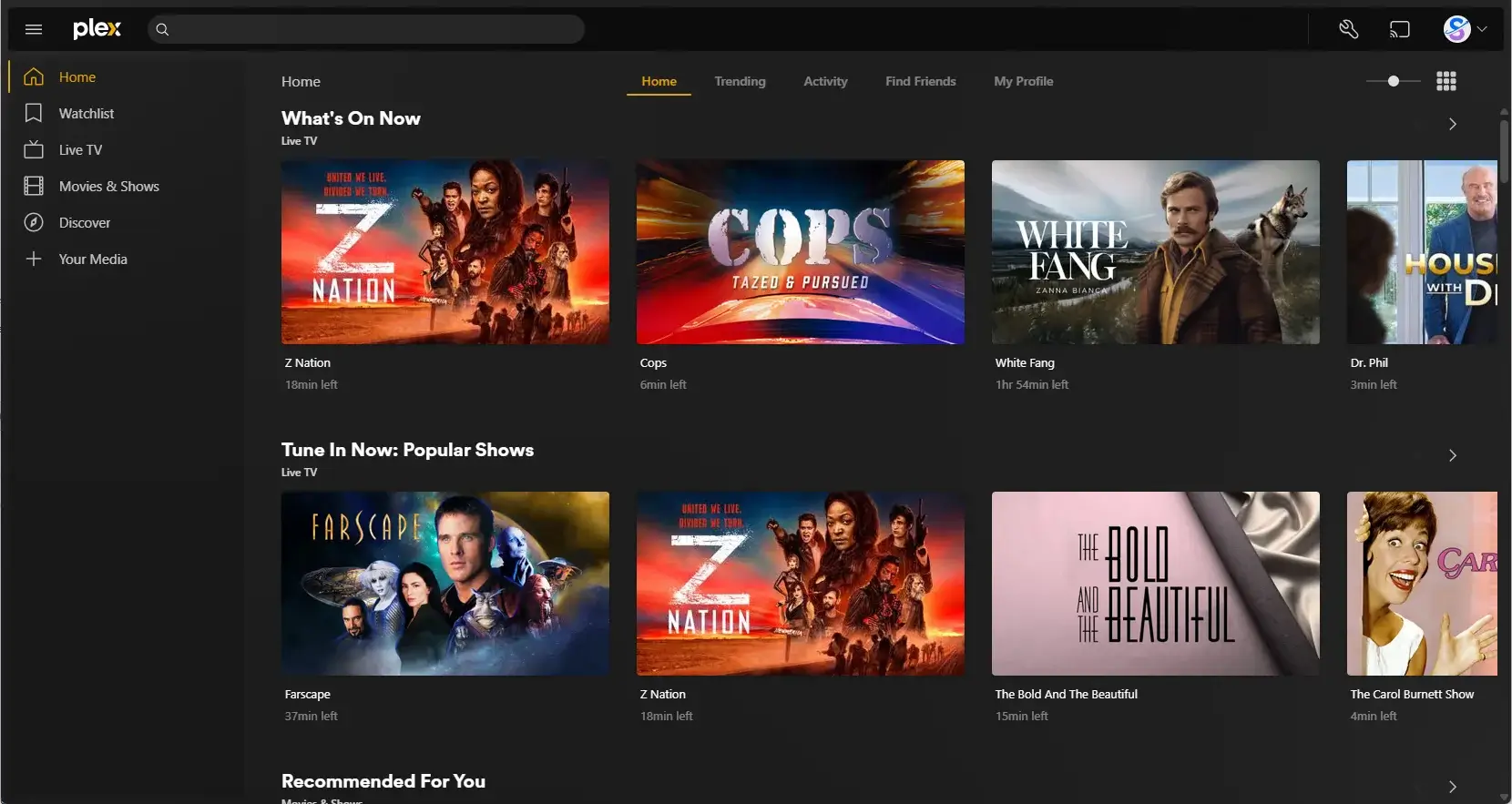This screenshot has width=1512, height=804.
Task: Click the Watchlist bookmark icon
Action: click(34, 113)
